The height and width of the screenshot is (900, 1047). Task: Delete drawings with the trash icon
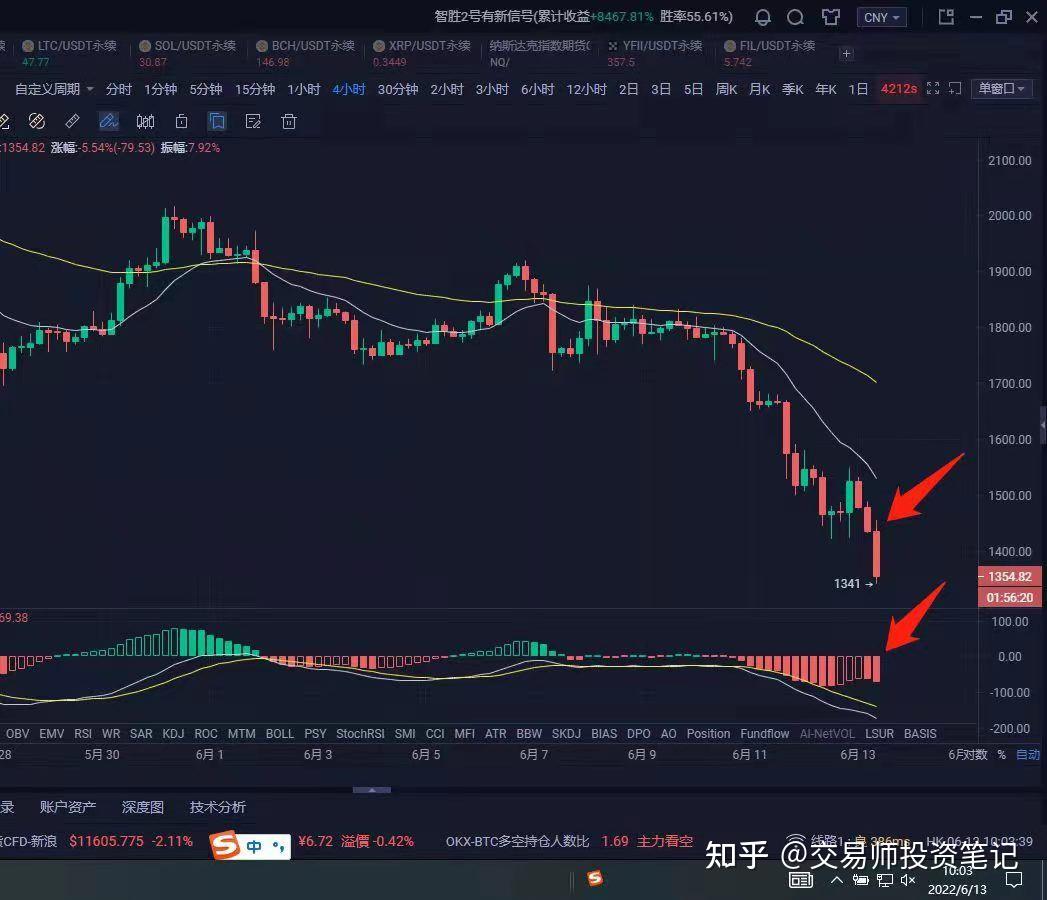click(x=288, y=122)
